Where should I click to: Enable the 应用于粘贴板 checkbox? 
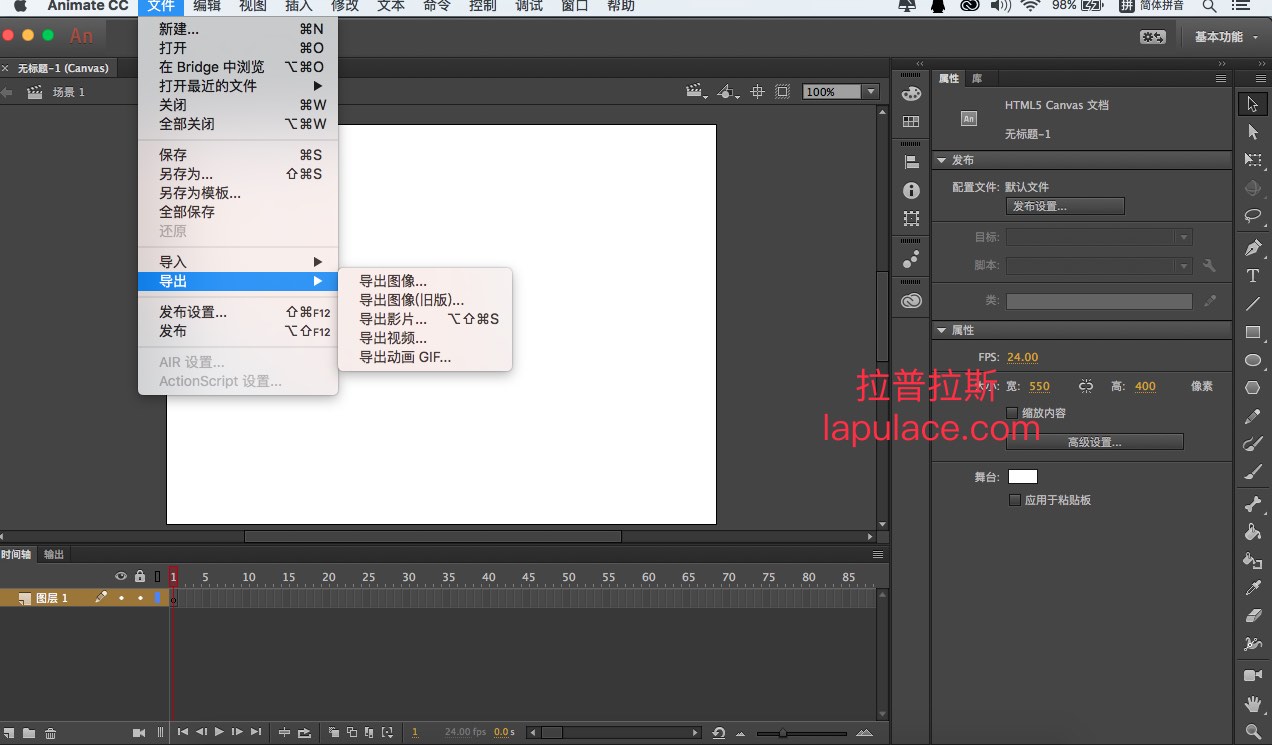[1015, 500]
